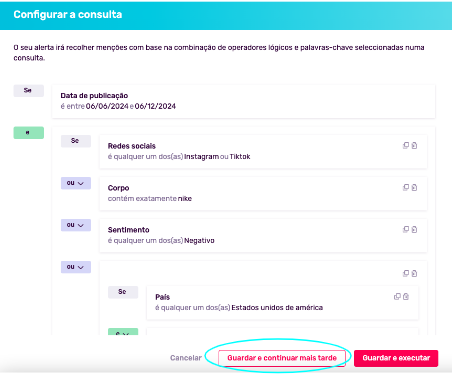Duplicate the Sentimento condition row
This screenshot has height=377, width=452.
click(406, 229)
